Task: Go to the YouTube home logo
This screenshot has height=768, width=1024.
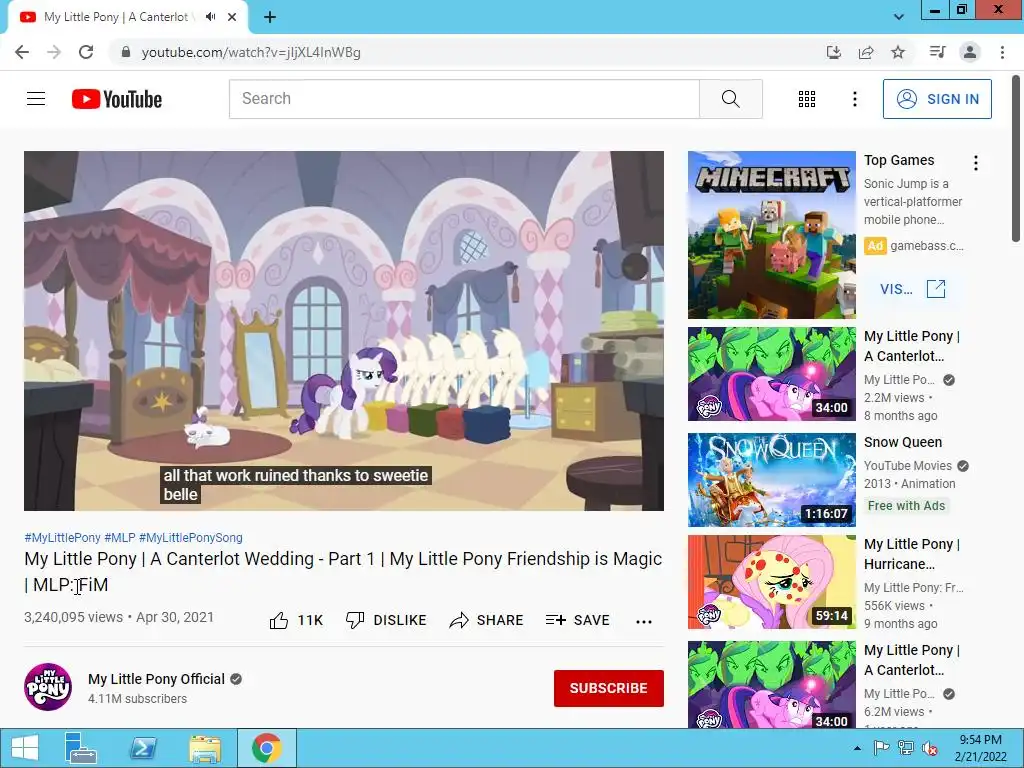Action: [117, 99]
